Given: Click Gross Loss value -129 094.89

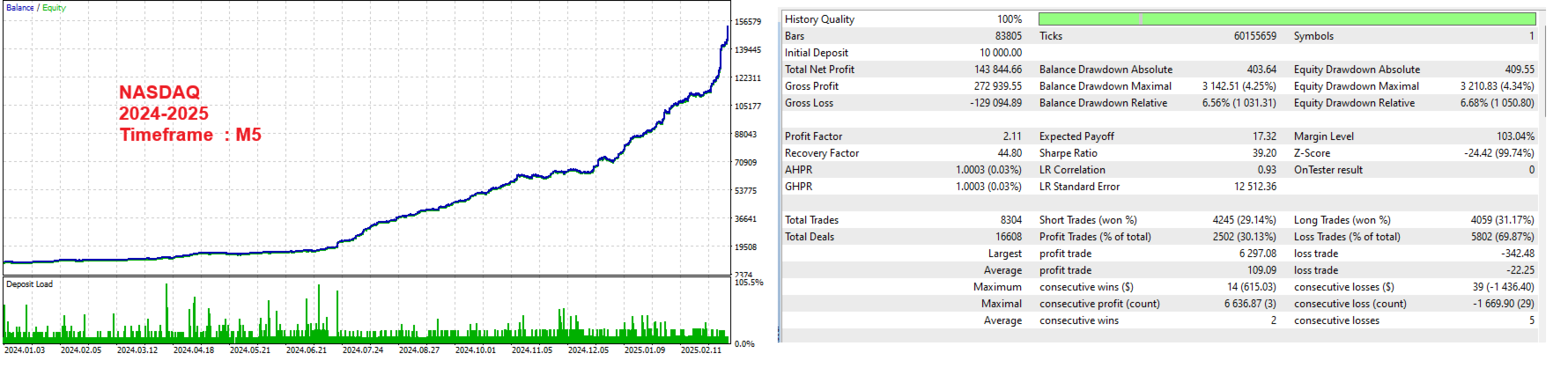Looking at the screenshot, I should click(x=996, y=103).
